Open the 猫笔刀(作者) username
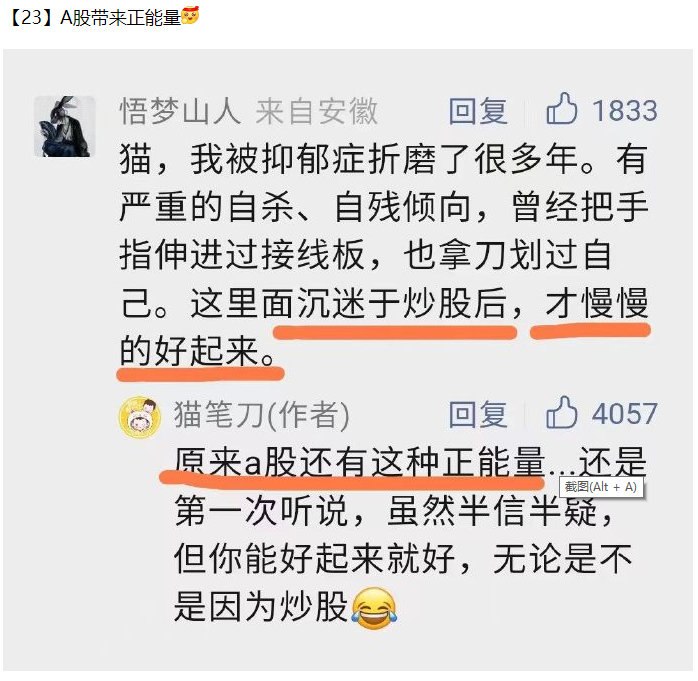This screenshot has height=681, width=698. 261,414
